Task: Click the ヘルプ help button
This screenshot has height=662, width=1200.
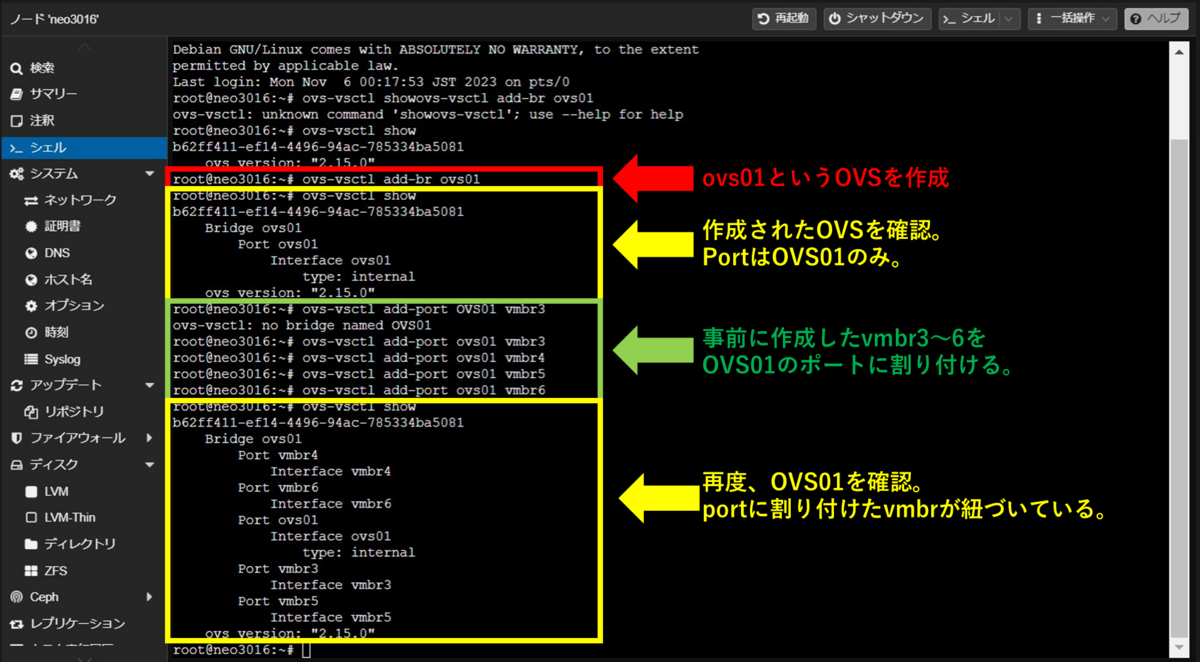Action: pyautogui.click(x=1157, y=19)
